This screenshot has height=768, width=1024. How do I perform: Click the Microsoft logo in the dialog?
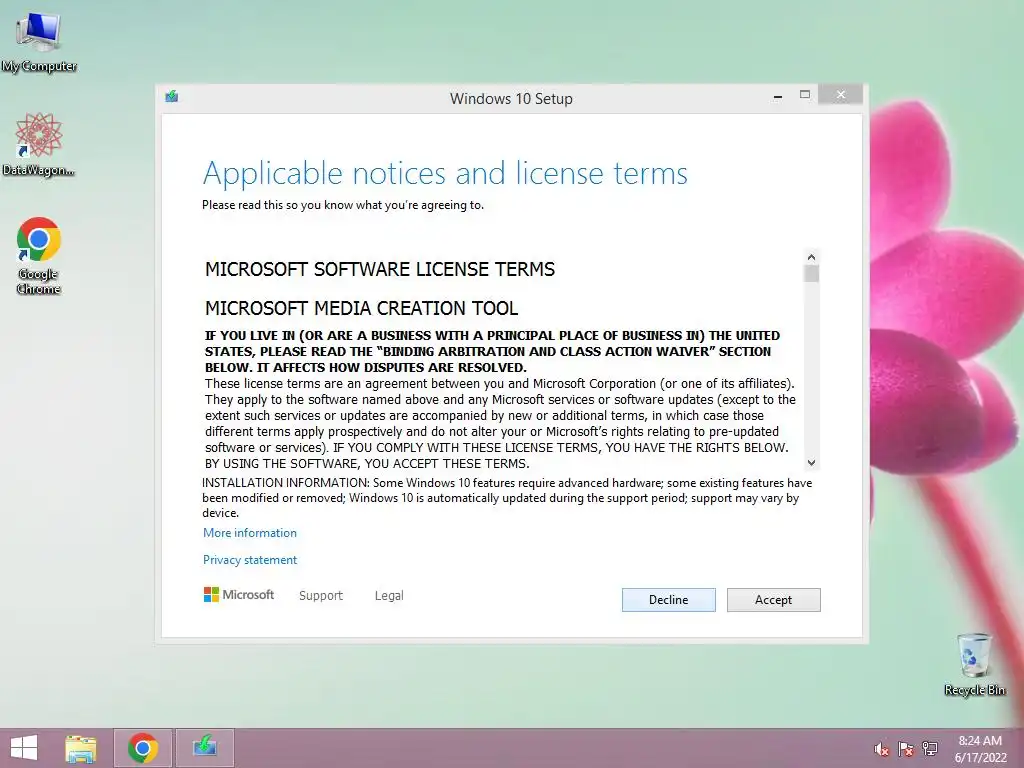239,595
